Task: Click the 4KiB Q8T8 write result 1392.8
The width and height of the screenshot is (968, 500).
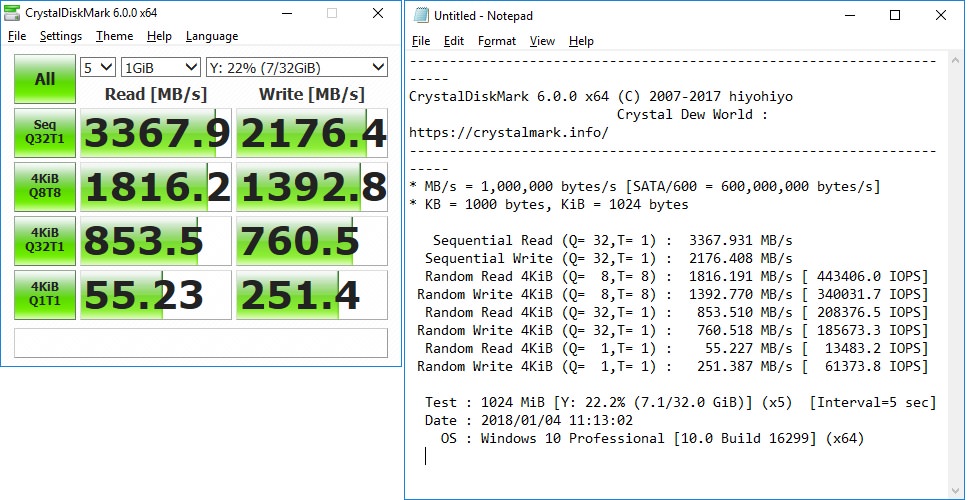Action: click(312, 186)
